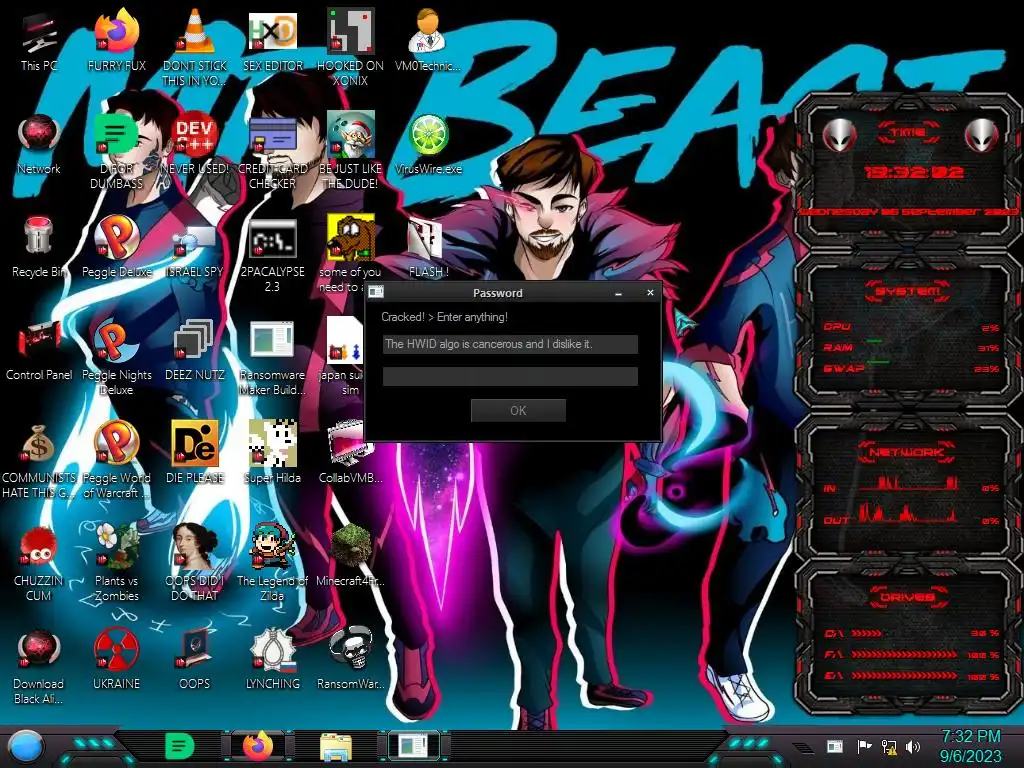Viewport: 1024px width, 768px height.
Task: Click the right alien head in TIME widget
Action: click(981, 136)
